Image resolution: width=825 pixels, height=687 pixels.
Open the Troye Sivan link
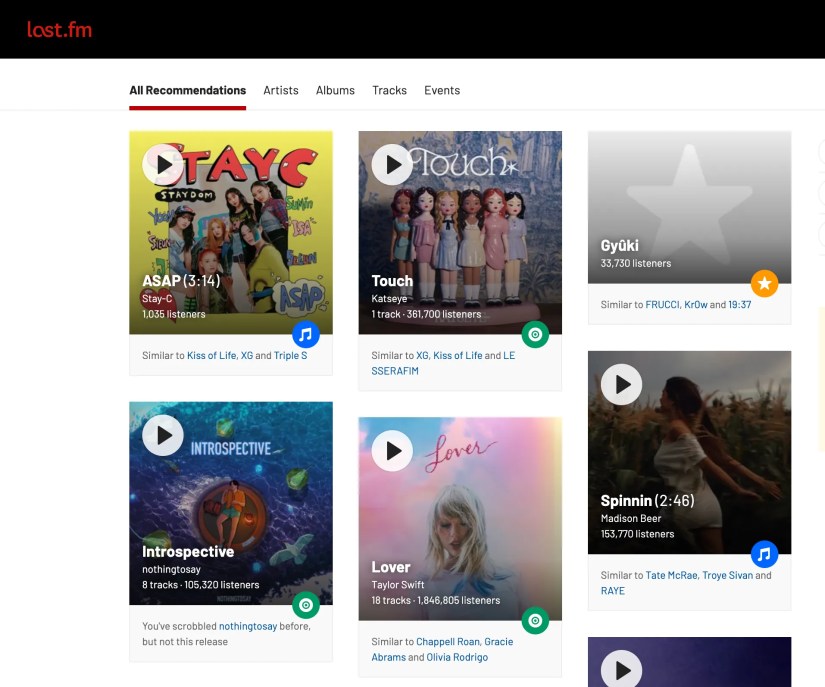pos(728,575)
